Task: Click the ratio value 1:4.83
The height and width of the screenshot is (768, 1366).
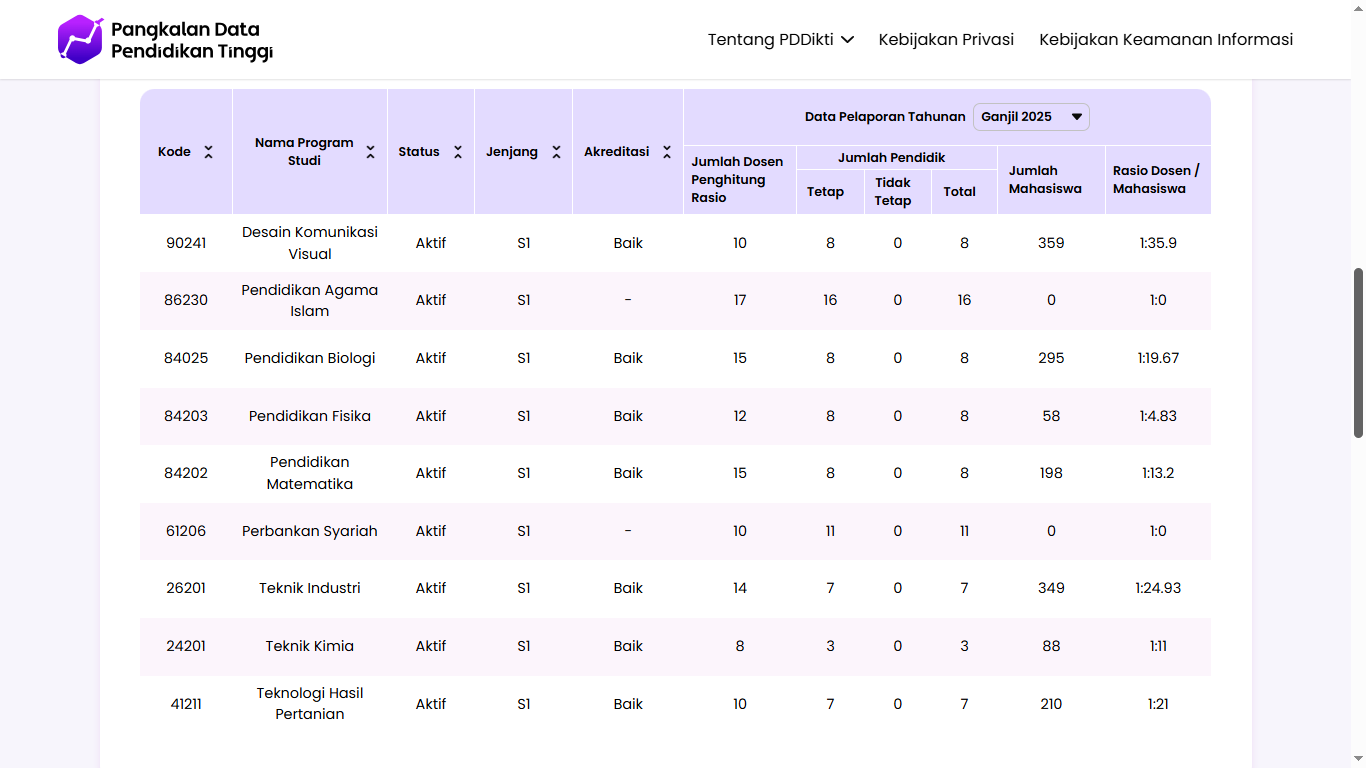Action: pos(1158,416)
